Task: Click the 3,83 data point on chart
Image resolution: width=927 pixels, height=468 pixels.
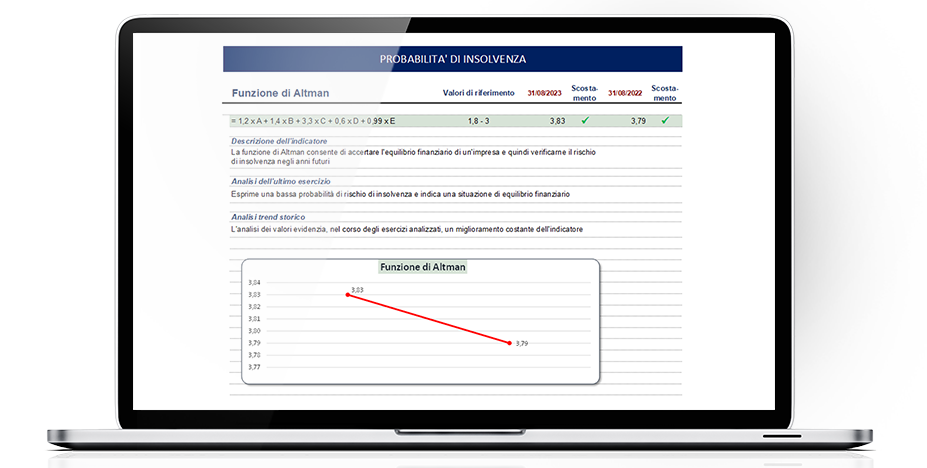Action: click(347, 295)
